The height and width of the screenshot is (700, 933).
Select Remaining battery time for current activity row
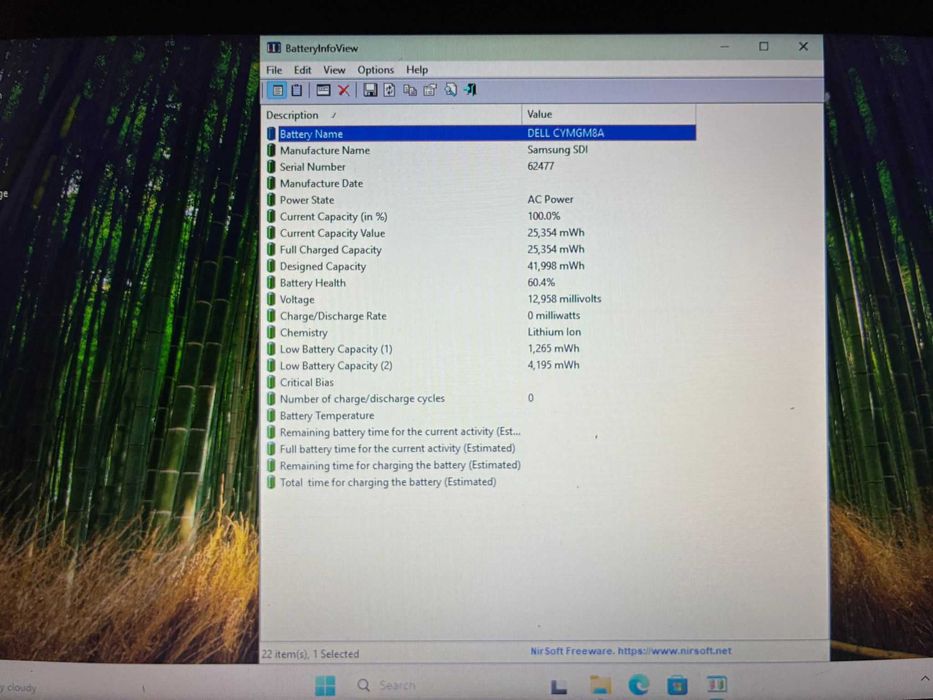pos(480,432)
